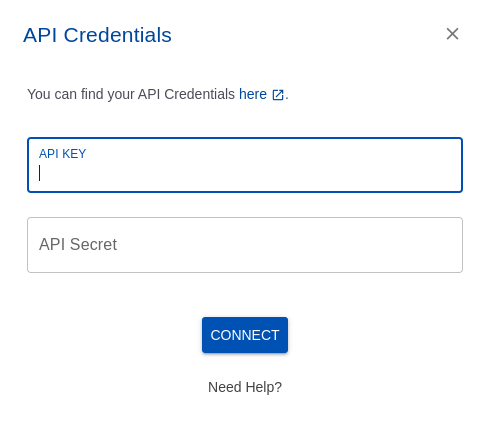This screenshot has width=489, height=422.
Task: Get assistance via Need Help? text
Action: pyautogui.click(x=245, y=387)
